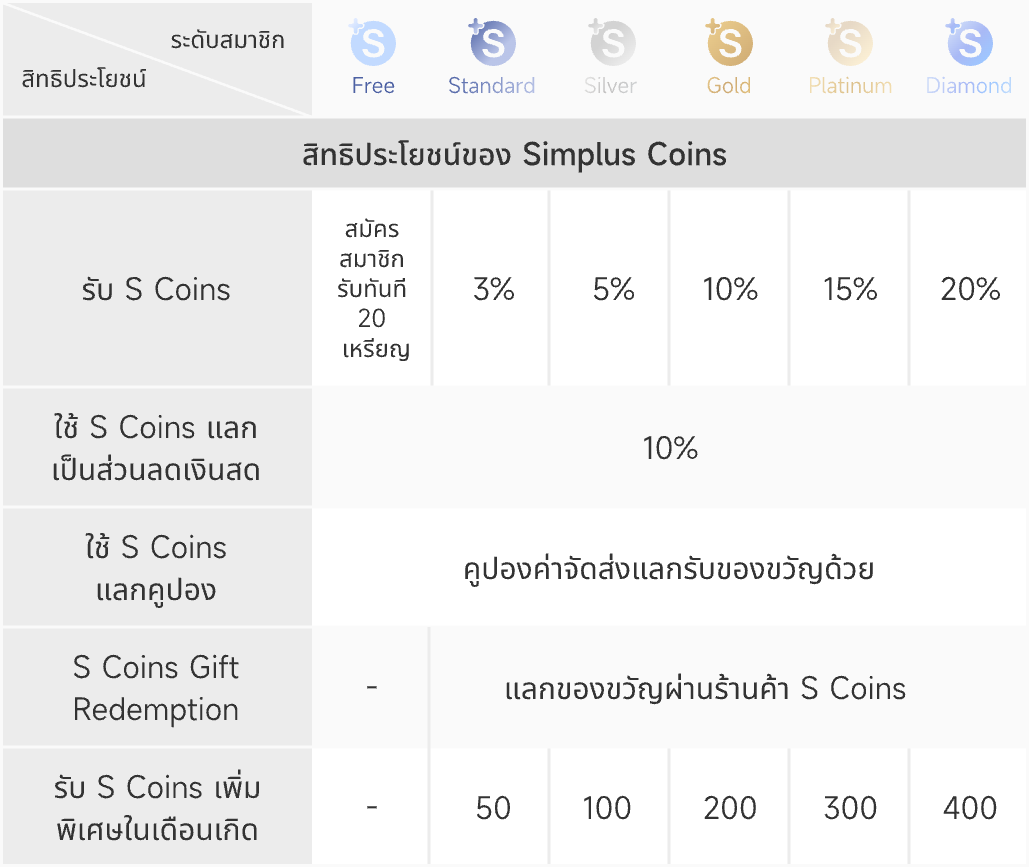
Task: Click the Gold tier badge icon
Action: click(729, 43)
